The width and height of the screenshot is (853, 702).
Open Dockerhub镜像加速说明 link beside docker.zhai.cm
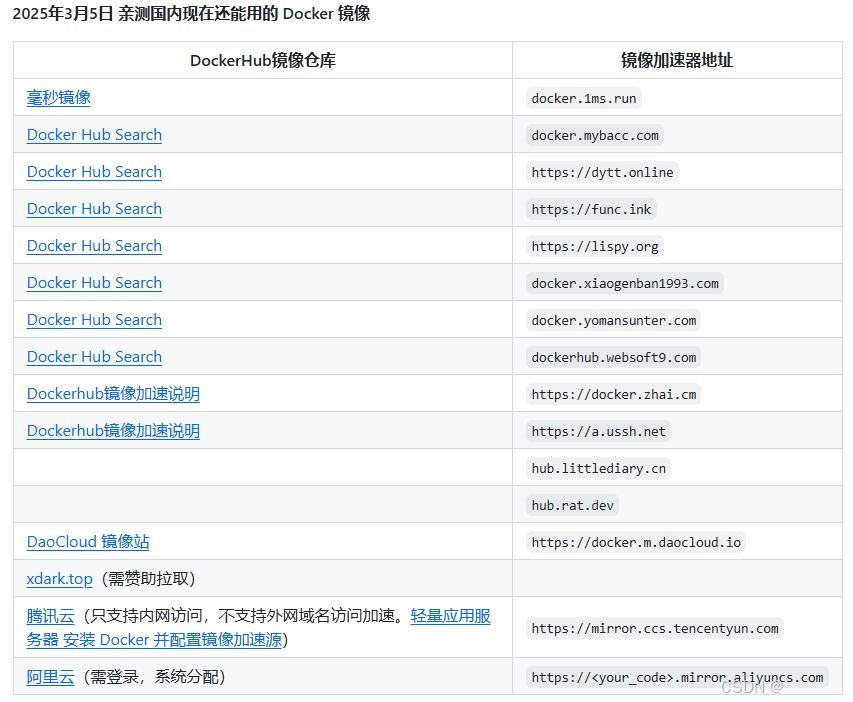(113, 394)
